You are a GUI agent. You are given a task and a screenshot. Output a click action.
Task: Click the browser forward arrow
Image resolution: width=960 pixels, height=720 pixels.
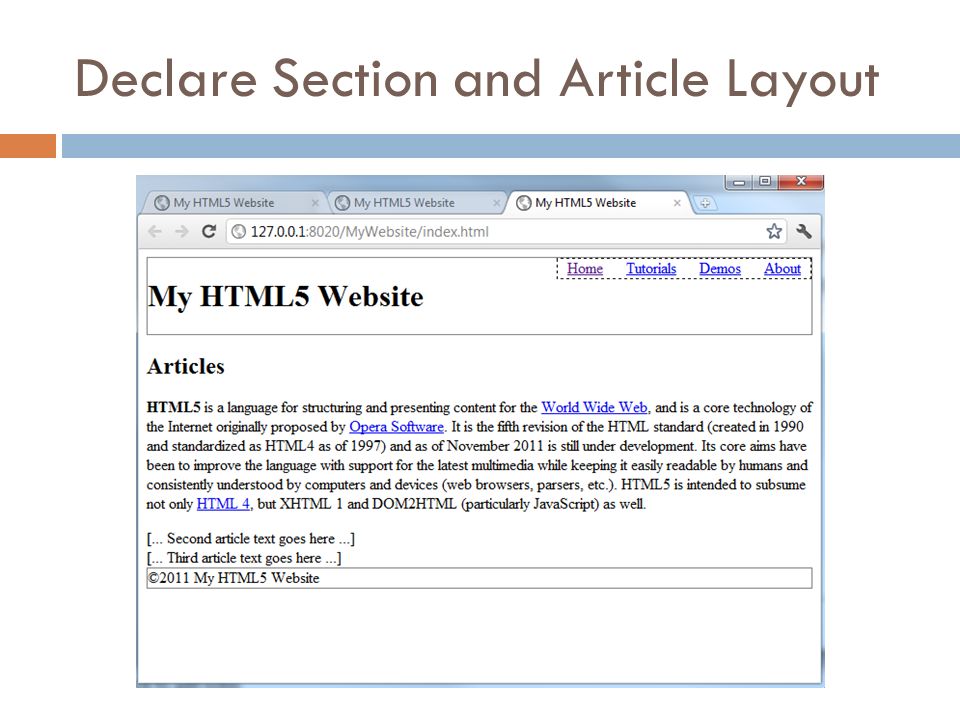(x=182, y=231)
